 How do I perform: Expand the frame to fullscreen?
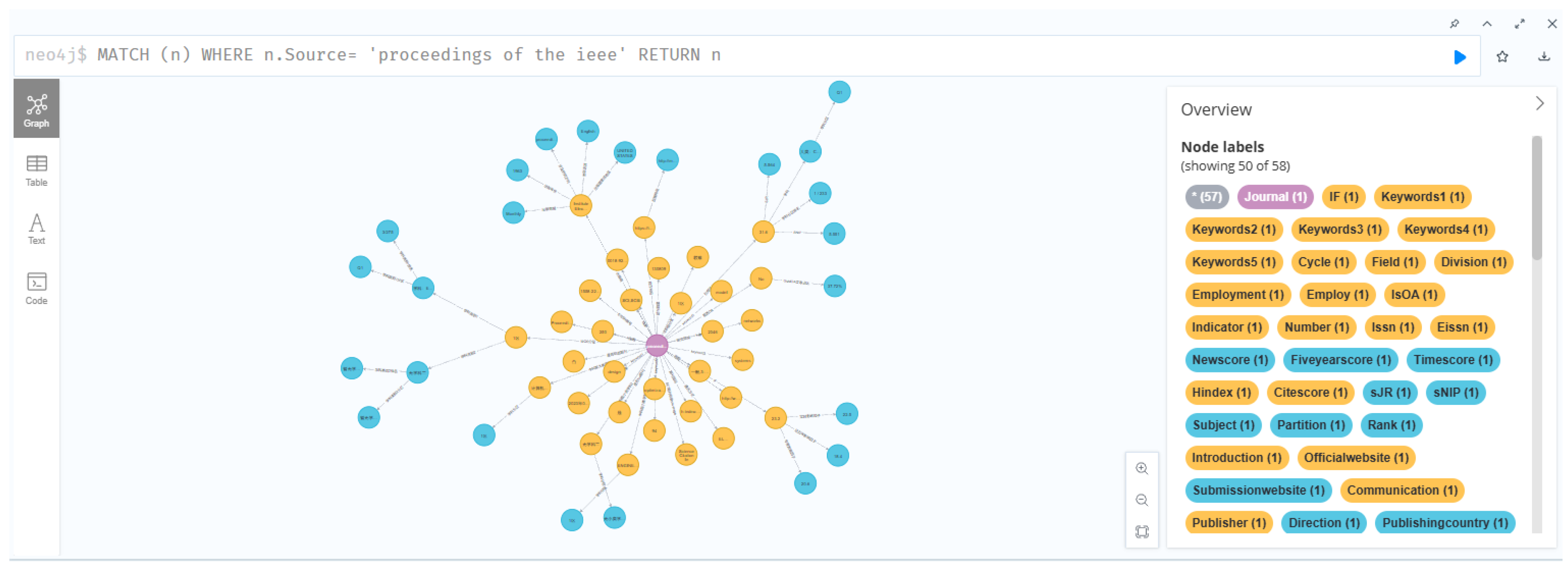click(1519, 24)
